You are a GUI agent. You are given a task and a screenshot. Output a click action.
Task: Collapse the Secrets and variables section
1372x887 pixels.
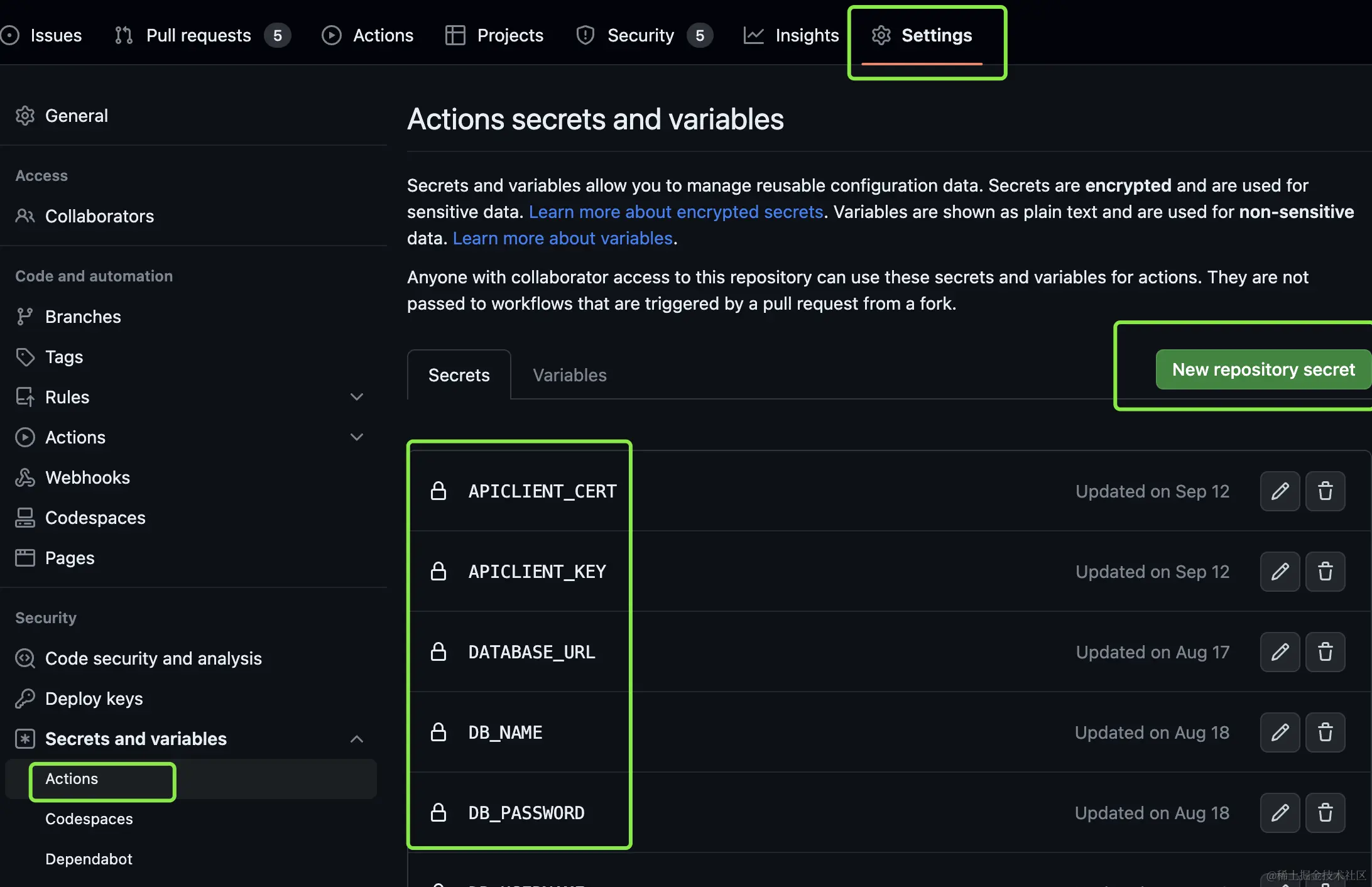click(356, 739)
